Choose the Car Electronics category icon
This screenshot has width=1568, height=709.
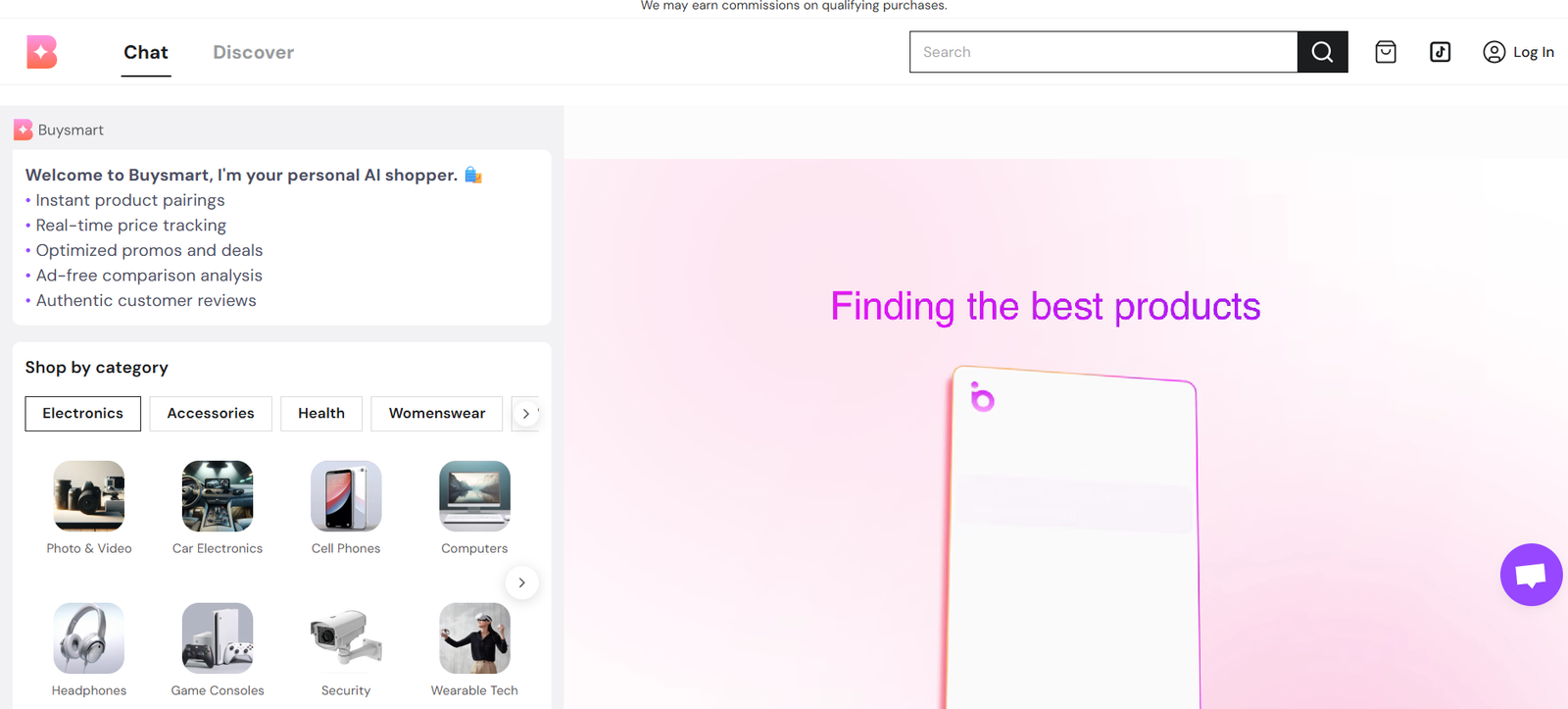click(218, 496)
